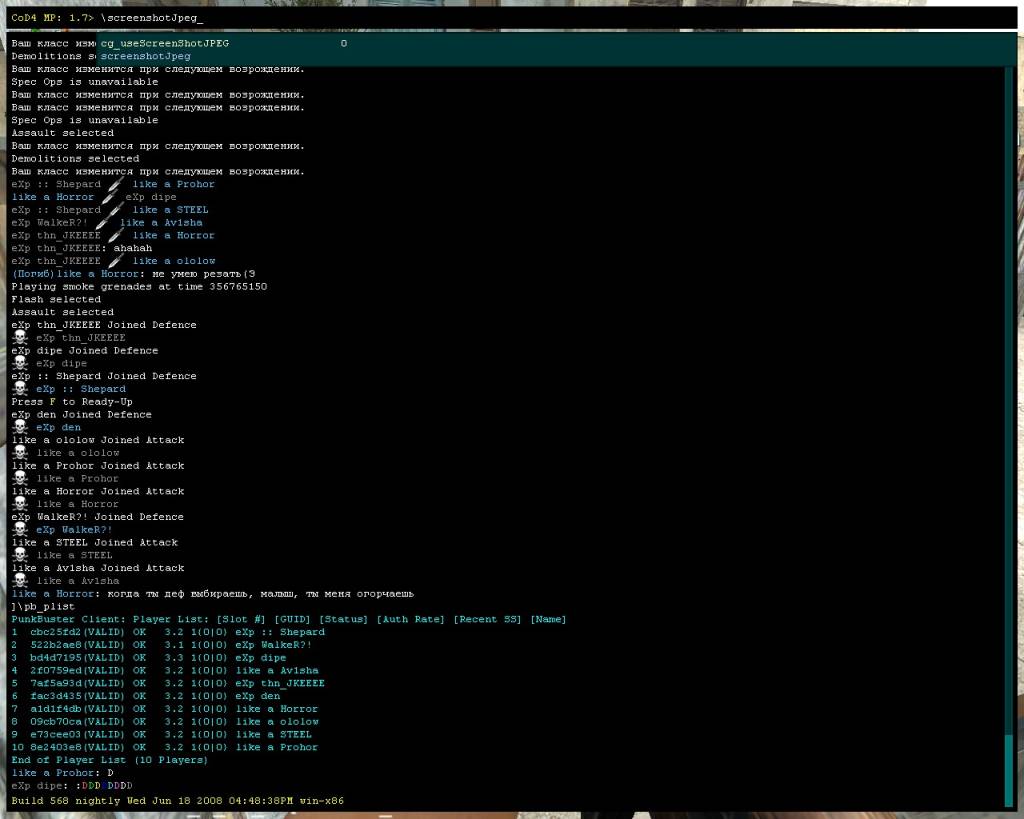Click the knife icon after thn_JKEEEE killing Horror
Viewport: 1024px width, 819px height.
tap(115, 236)
